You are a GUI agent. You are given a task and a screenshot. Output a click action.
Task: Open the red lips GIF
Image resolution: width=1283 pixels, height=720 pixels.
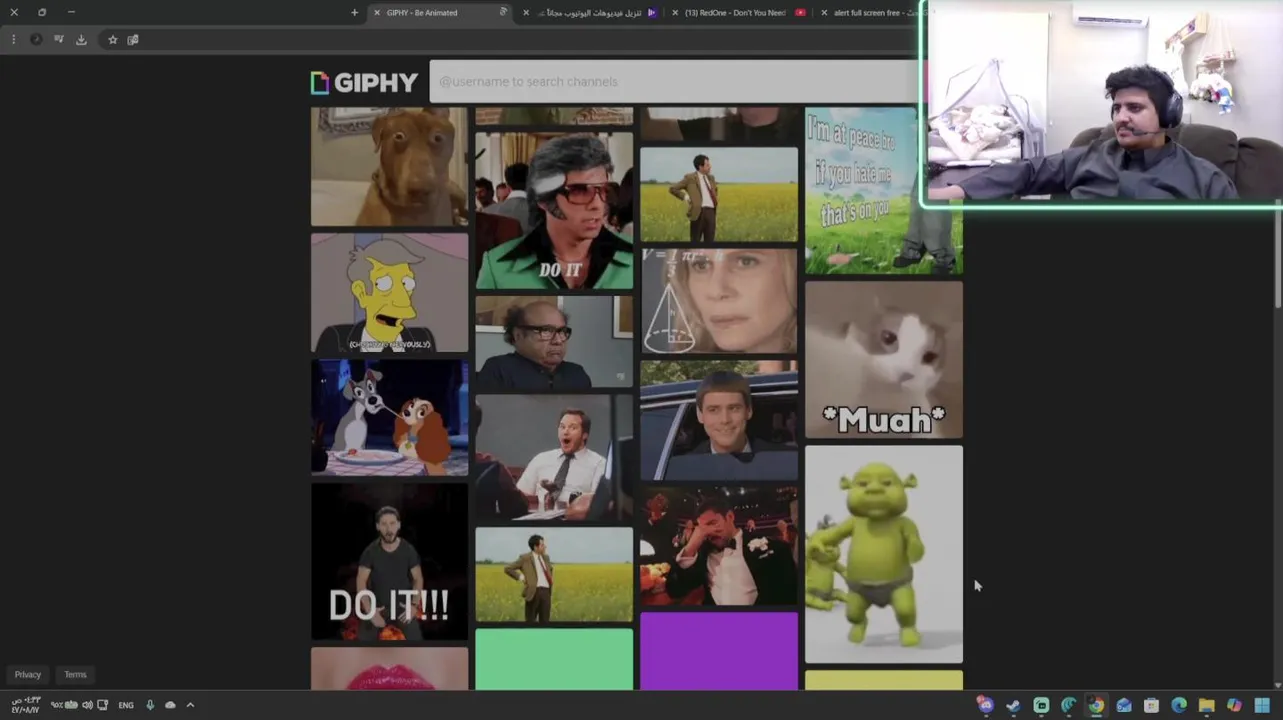(x=389, y=669)
